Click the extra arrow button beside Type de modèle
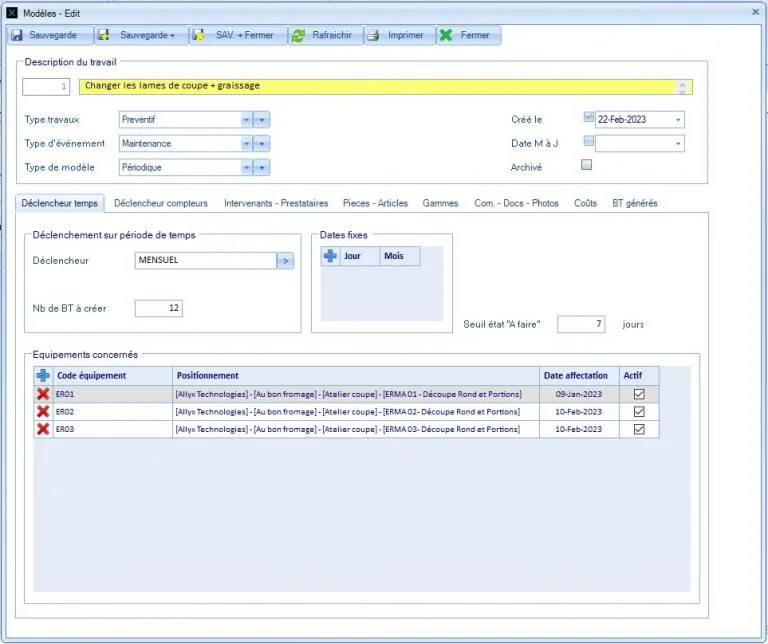 262,167
